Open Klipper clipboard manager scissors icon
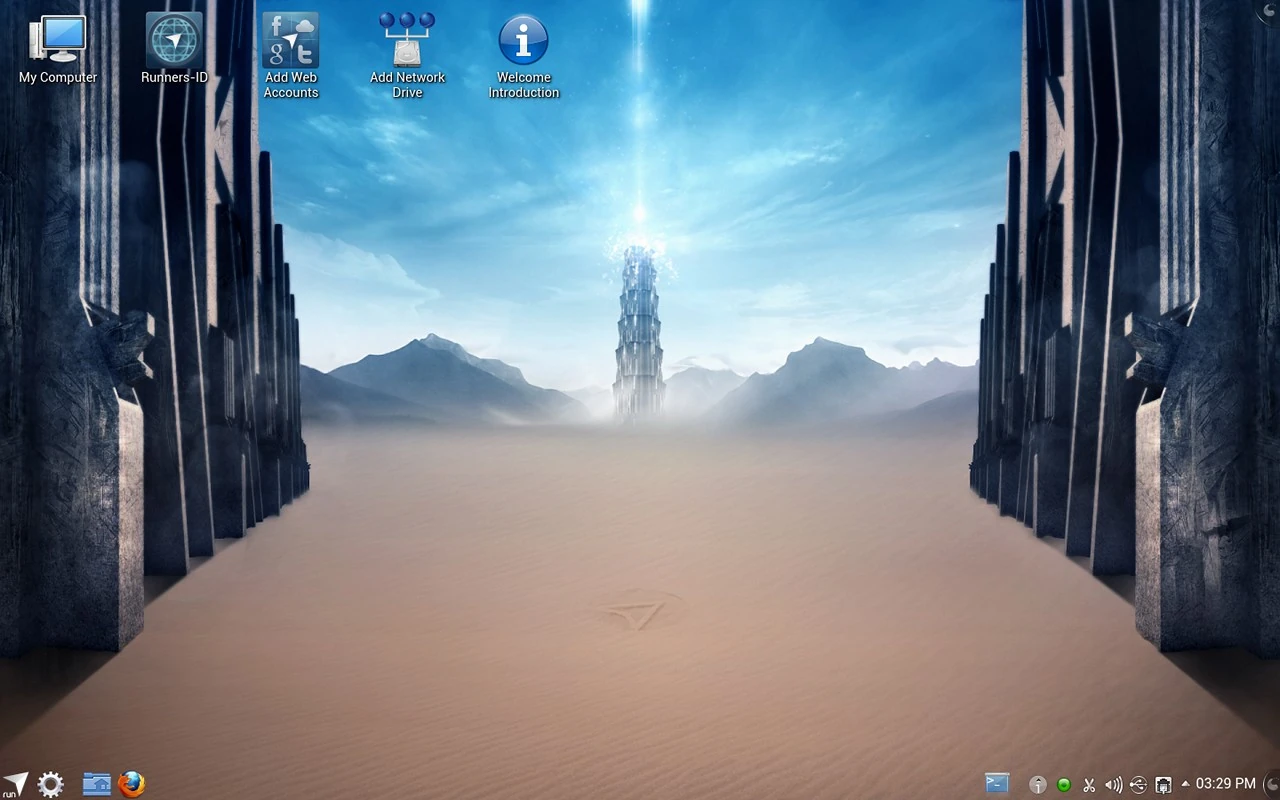The height and width of the screenshot is (800, 1280). pyautogui.click(x=1089, y=785)
